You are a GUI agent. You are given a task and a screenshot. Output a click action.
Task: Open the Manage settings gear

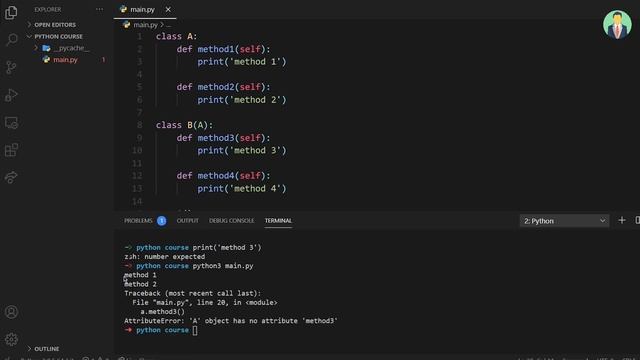click(11, 339)
